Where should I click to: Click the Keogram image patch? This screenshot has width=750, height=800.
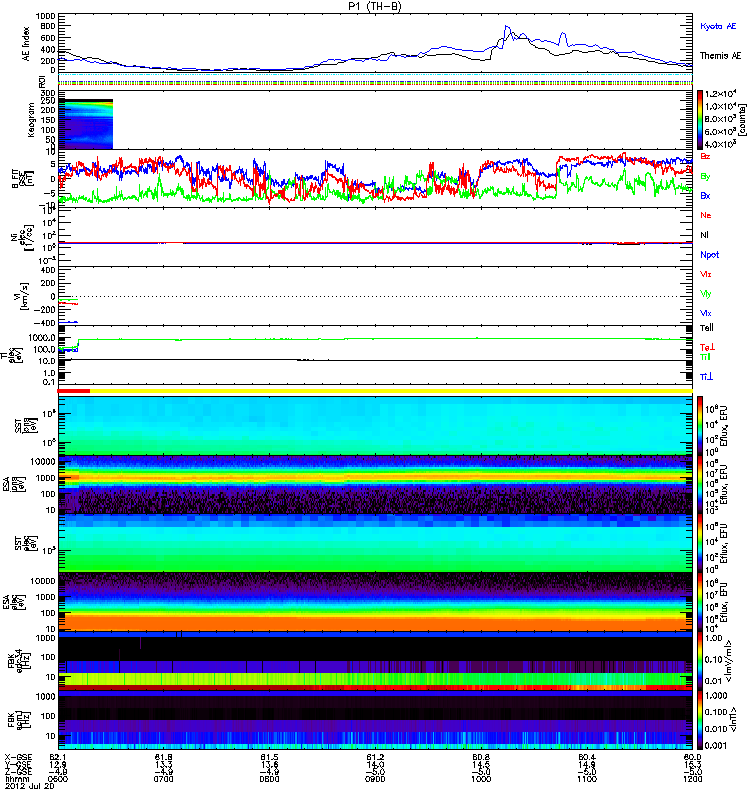point(86,124)
